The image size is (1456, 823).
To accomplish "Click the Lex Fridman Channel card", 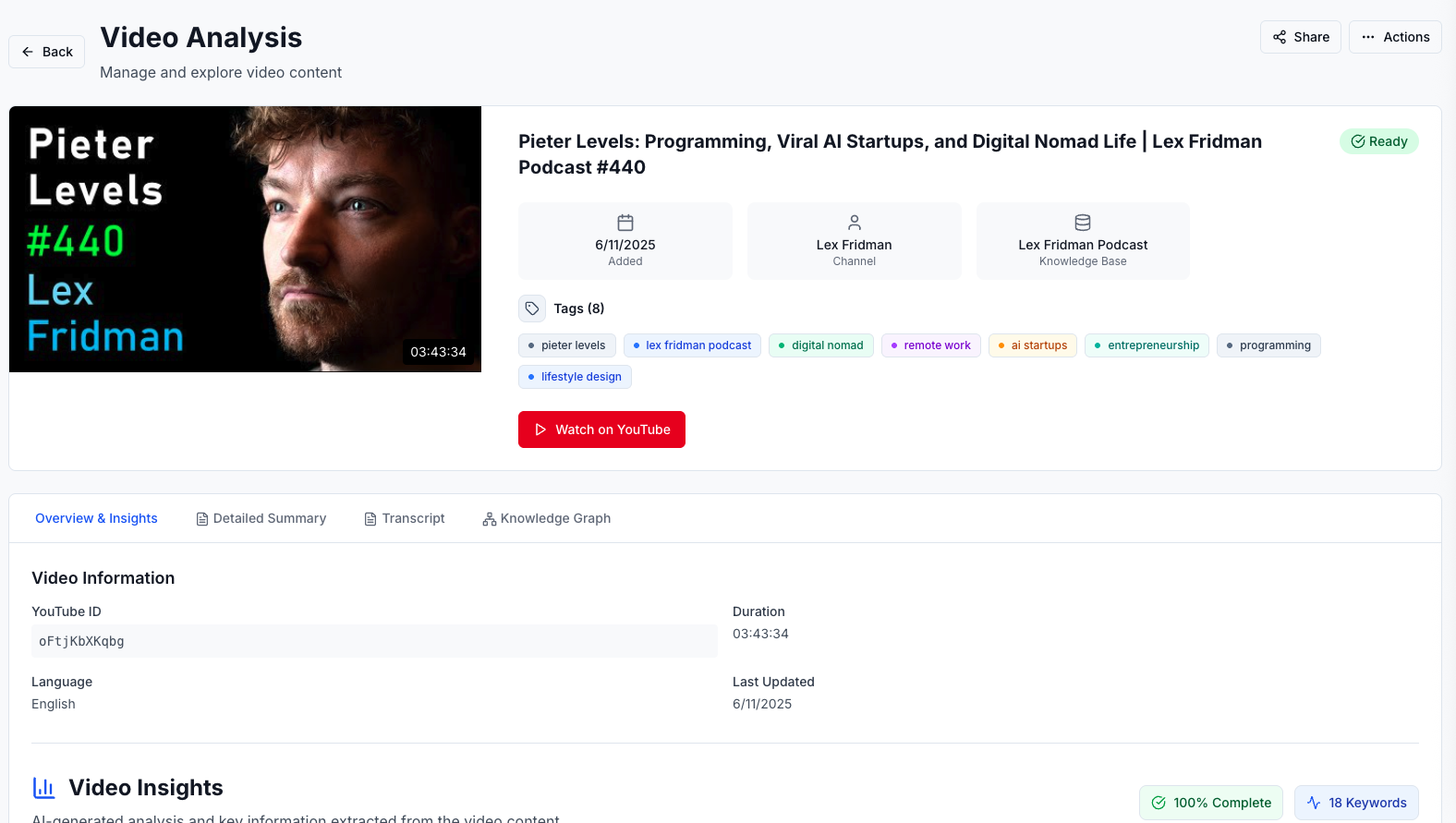I will pos(855,241).
